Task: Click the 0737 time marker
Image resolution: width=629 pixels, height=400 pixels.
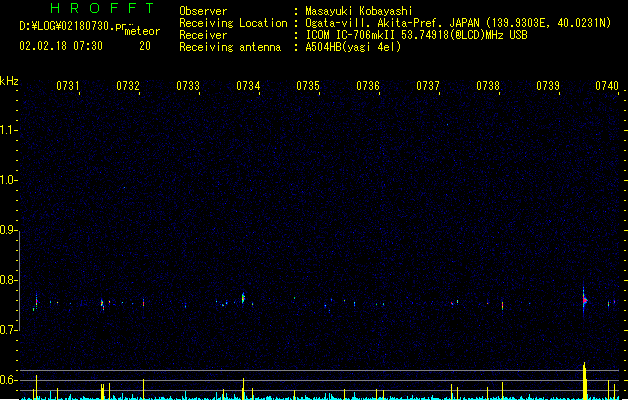Action: (x=428, y=86)
